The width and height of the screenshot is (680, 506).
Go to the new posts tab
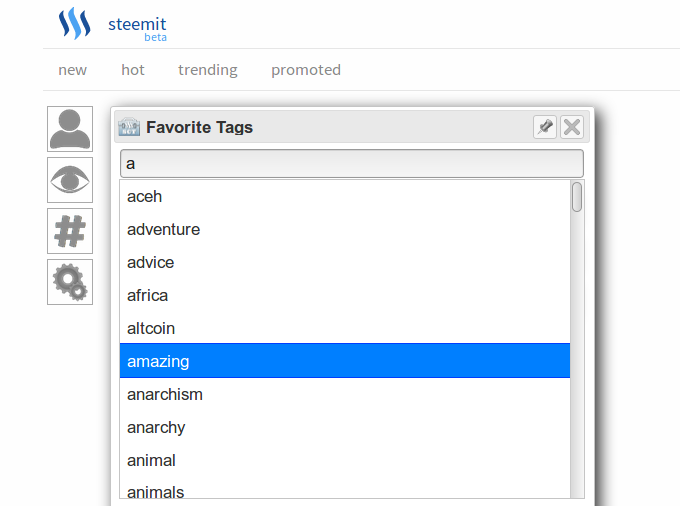tap(72, 70)
